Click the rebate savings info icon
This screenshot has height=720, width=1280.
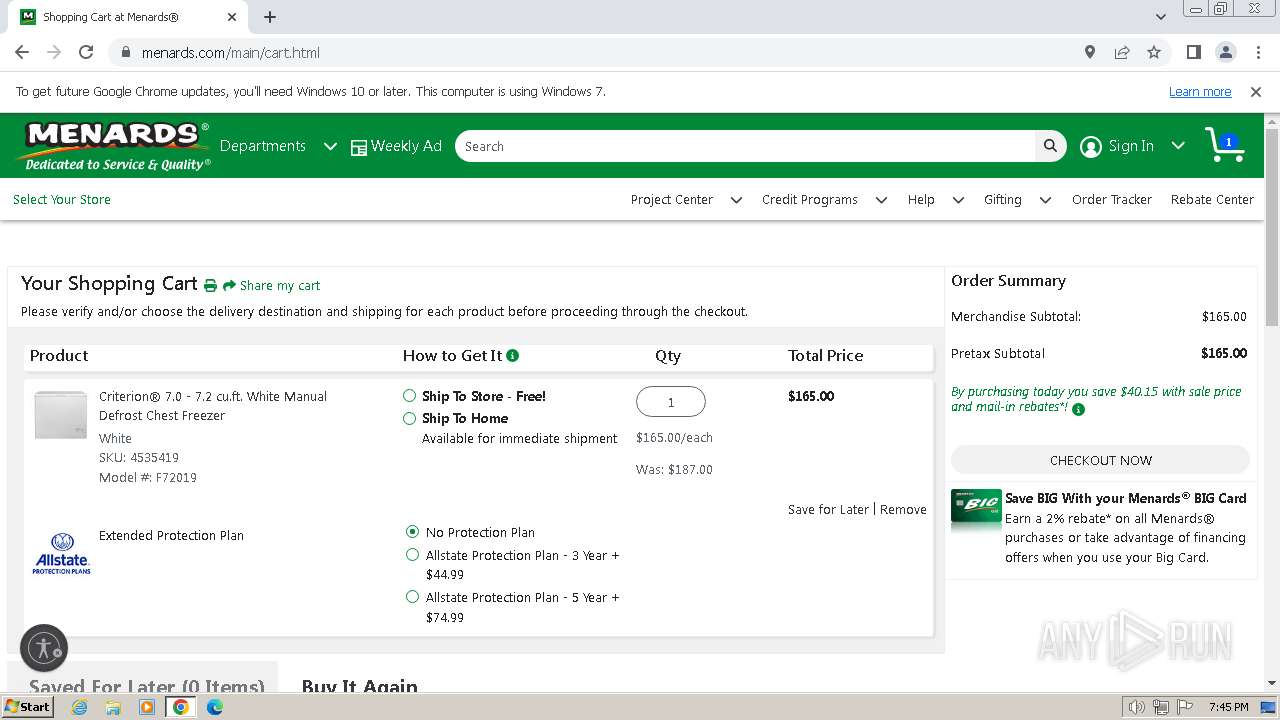[x=1078, y=408]
